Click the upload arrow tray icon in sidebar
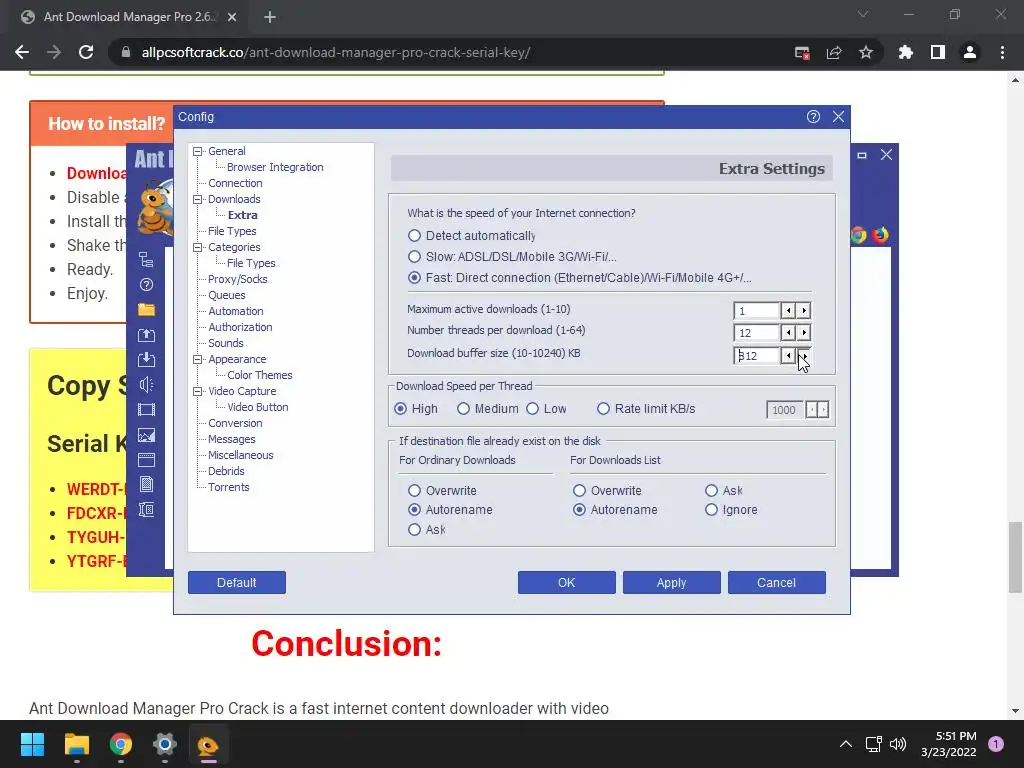This screenshot has width=1024, height=768. click(x=146, y=335)
